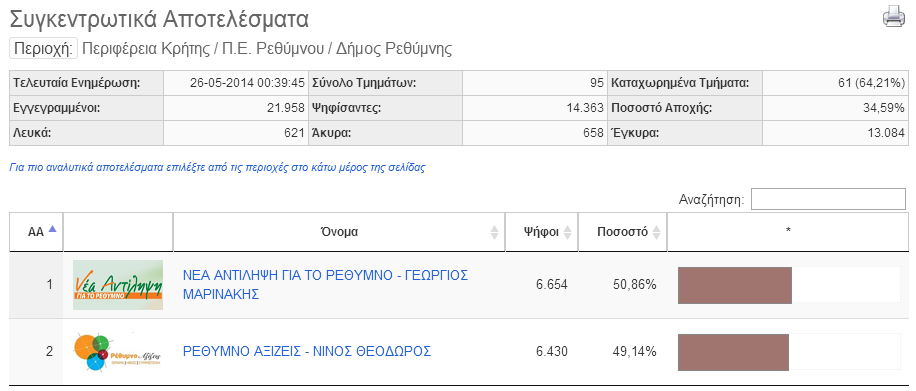This screenshot has width=916, height=391.
Task: Click the 49,14% percentage bar
Action: [x=733, y=352]
